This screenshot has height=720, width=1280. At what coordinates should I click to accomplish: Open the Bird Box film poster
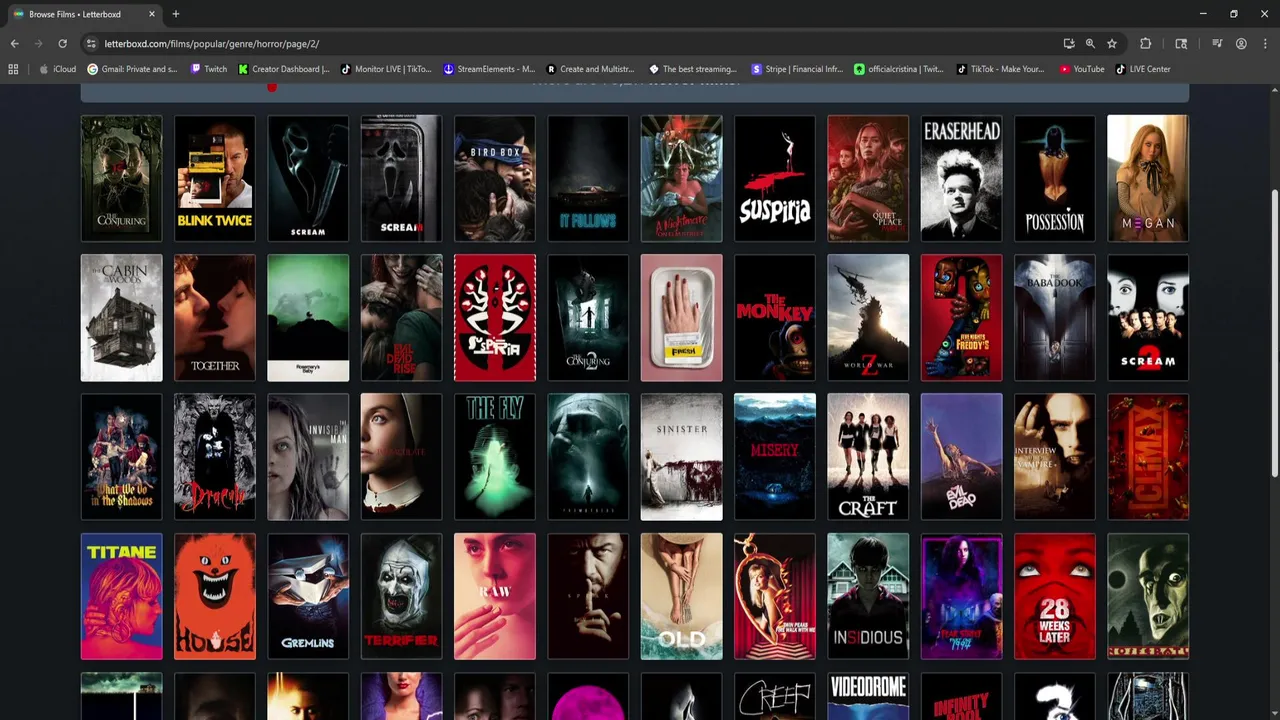pos(495,178)
